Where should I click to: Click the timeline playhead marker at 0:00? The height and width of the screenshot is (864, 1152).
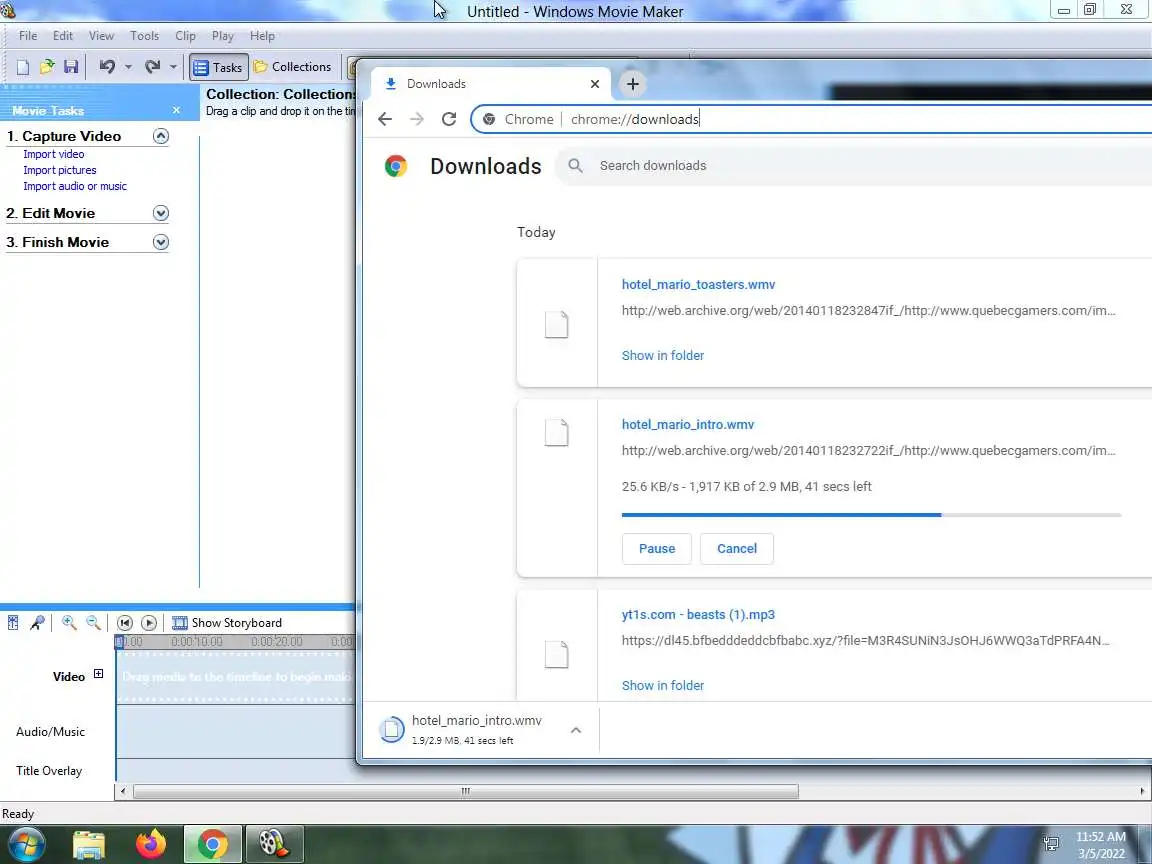click(x=119, y=642)
